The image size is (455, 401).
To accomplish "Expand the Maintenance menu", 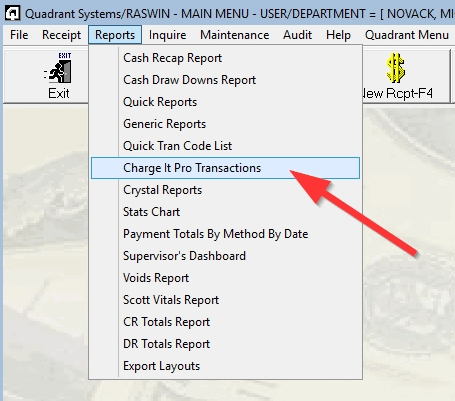I will [x=234, y=35].
